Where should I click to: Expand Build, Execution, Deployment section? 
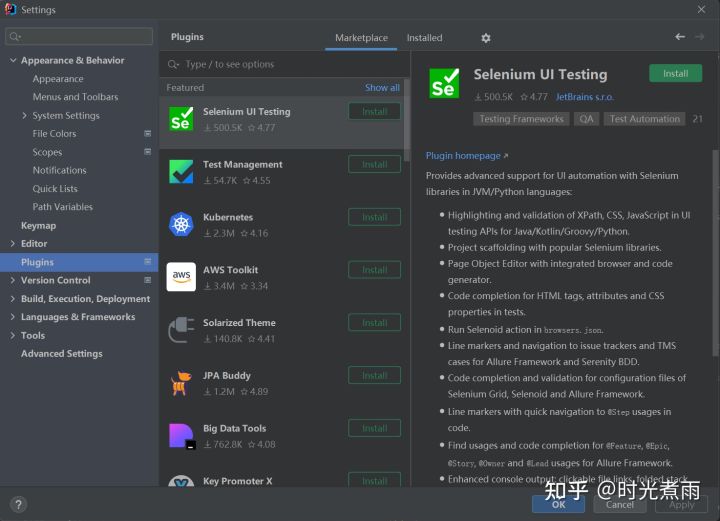point(12,298)
